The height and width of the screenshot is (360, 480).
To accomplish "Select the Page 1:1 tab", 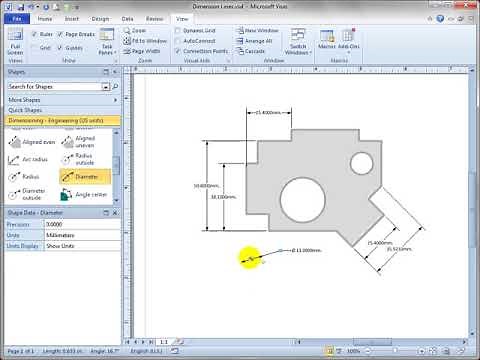I will (x=164, y=342).
